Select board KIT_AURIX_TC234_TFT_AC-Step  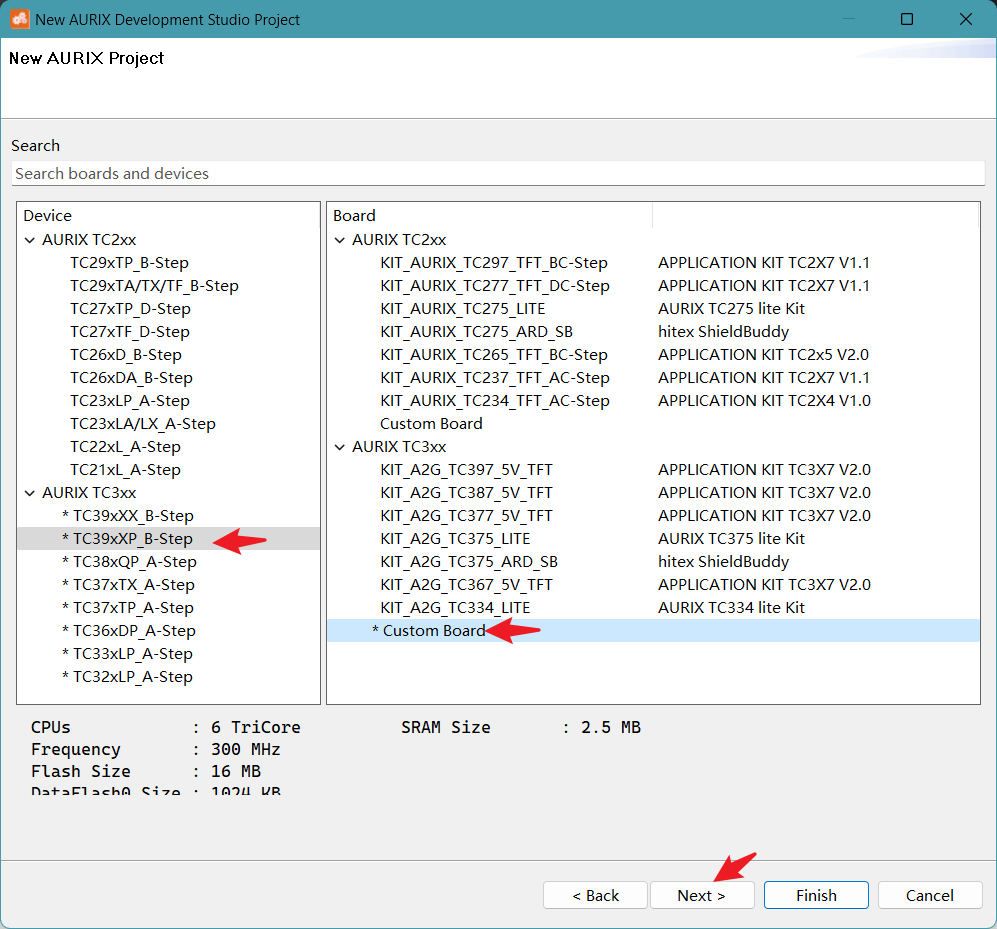click(494, 401)
